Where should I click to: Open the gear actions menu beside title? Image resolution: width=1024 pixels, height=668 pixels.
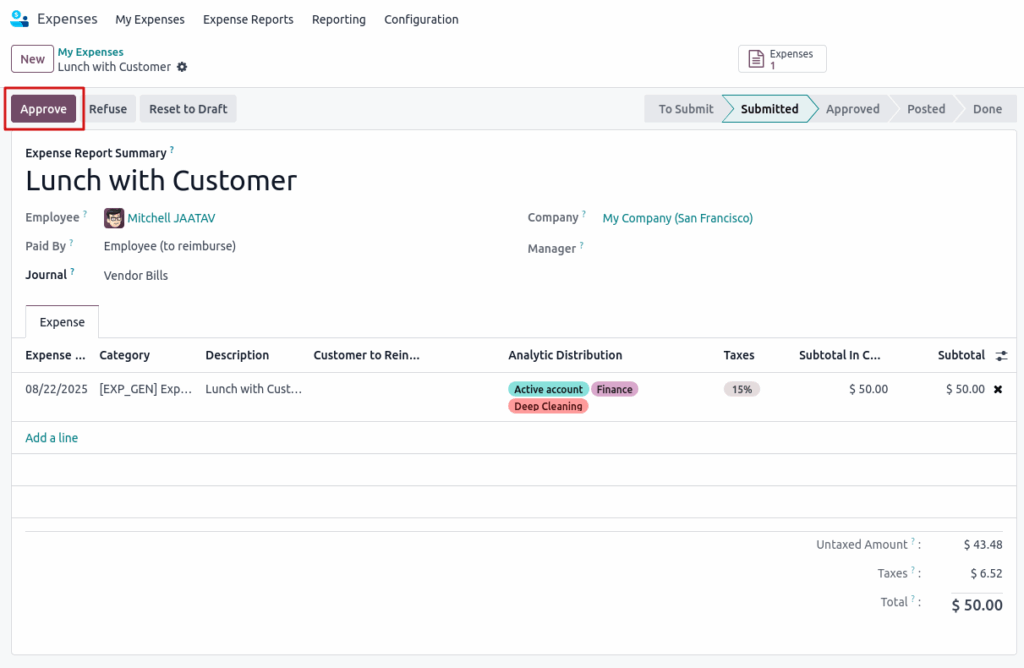point(182,67)
